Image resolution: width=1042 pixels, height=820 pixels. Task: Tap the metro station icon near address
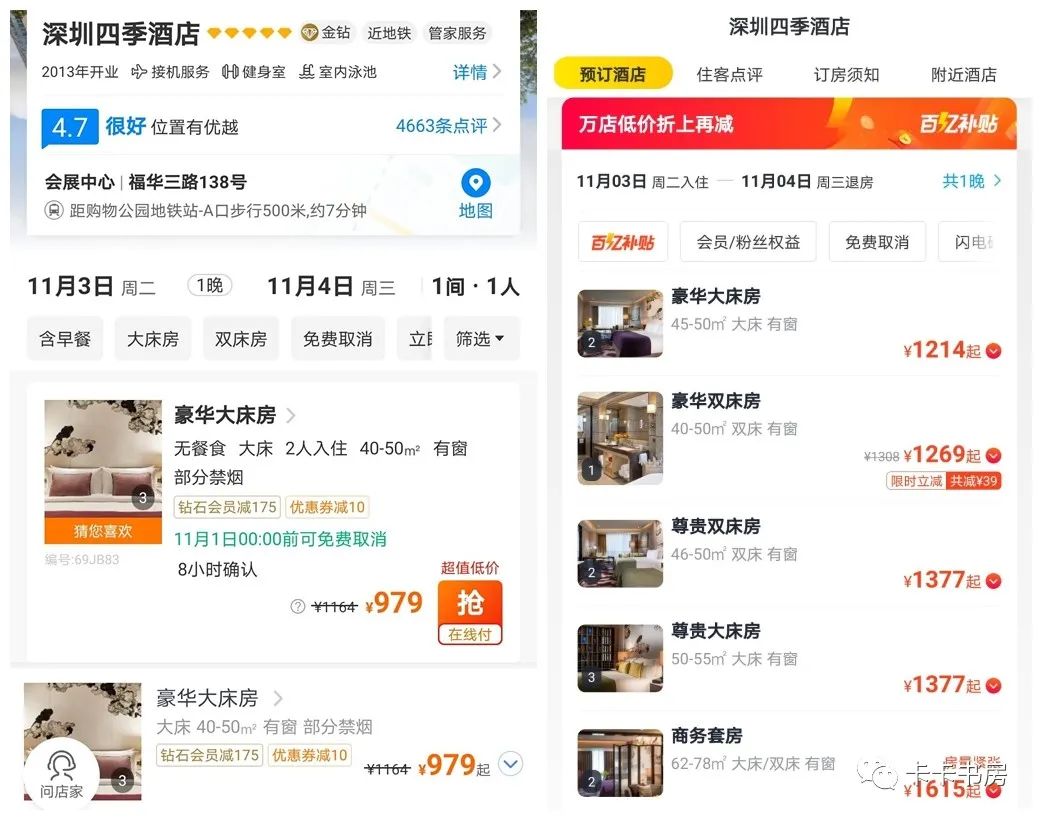[x=54, y=211]
